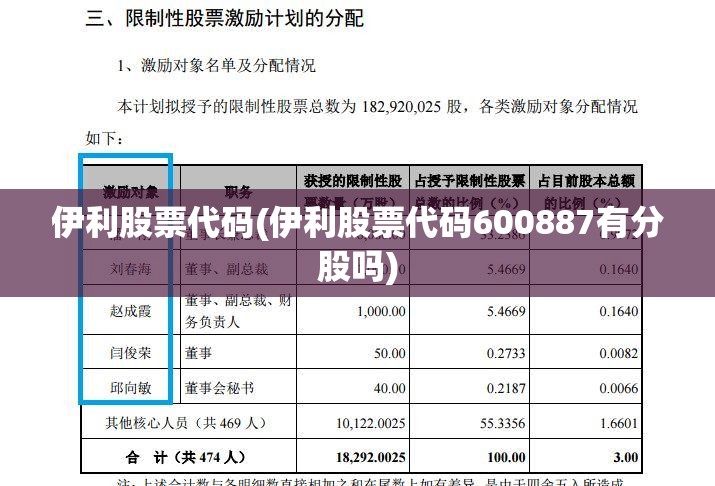The width and height of the screenshot is (715, 486).
Task: Click the total row label 合计（共474人）
Action: 186,457
